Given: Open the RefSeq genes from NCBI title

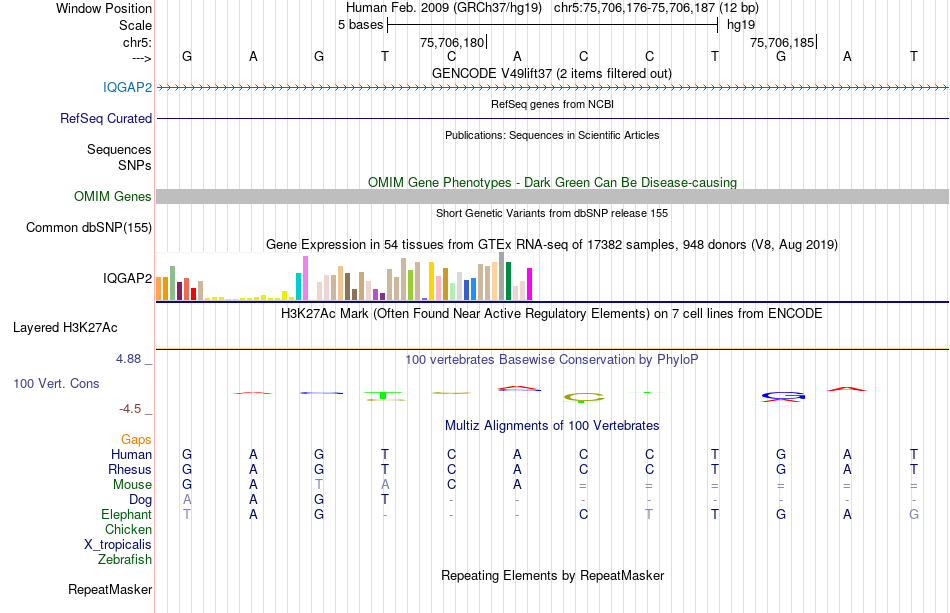Looking at the screenshot, I should pyautogui.click(x=552, y=104).
